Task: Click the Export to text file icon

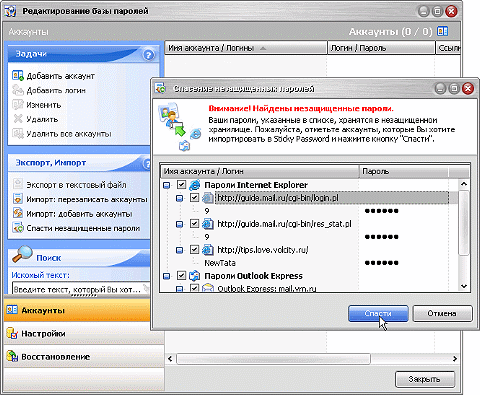Action: pos(18,184)
